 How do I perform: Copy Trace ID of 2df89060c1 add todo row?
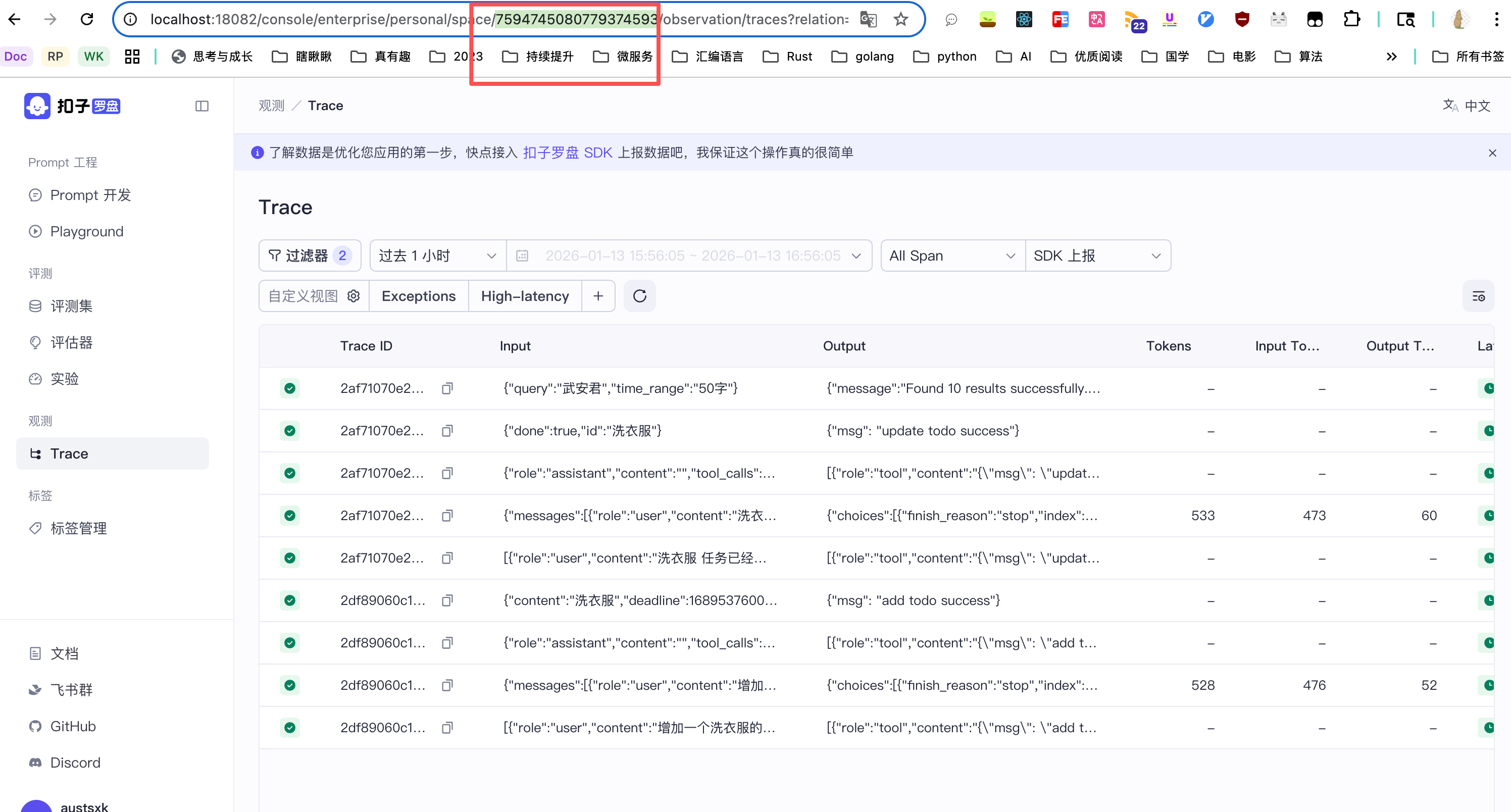[447, 600]
